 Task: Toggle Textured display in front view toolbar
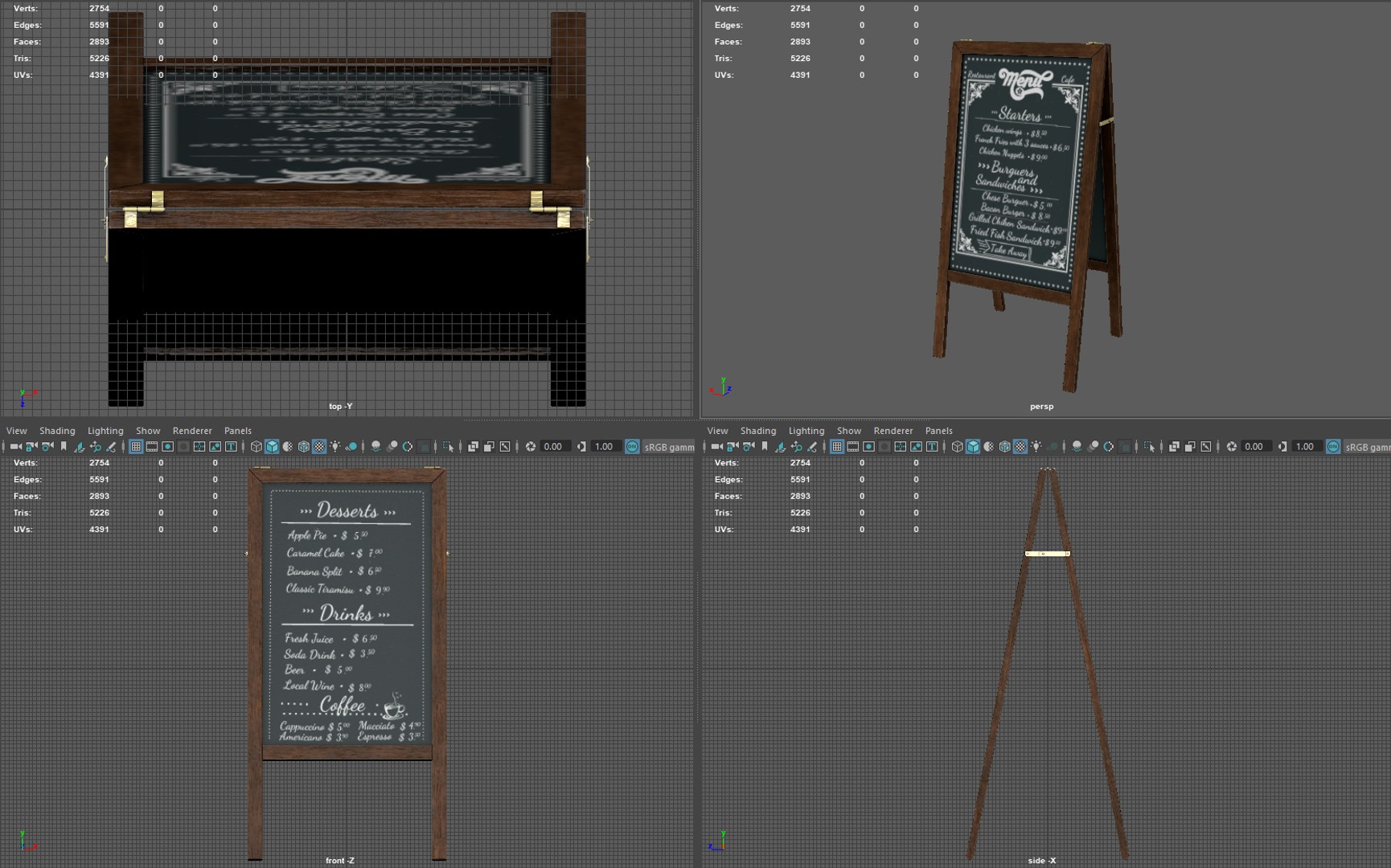pos(319,447)
